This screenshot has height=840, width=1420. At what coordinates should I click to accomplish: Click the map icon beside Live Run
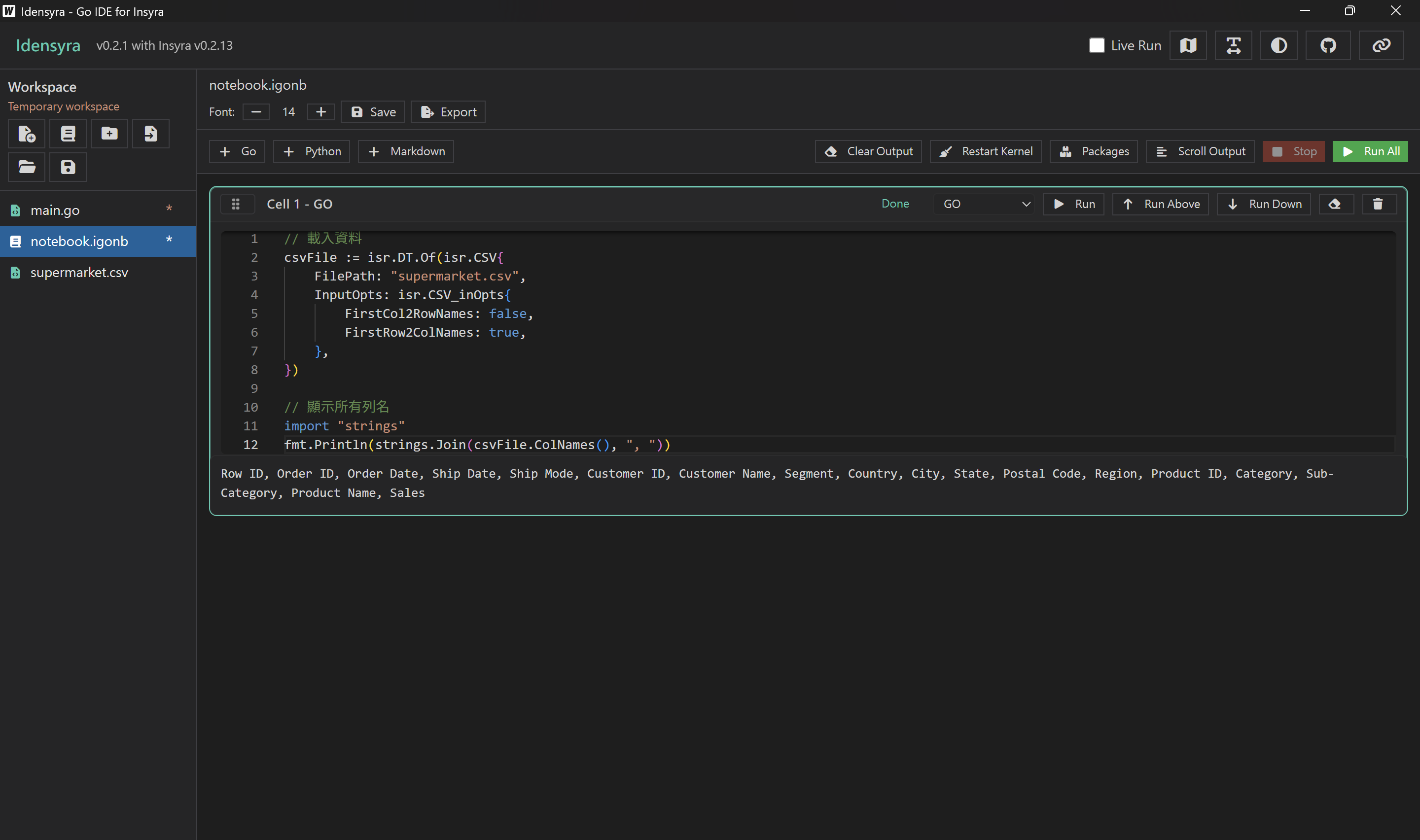pyautogui.click(x=1188, y=45)
